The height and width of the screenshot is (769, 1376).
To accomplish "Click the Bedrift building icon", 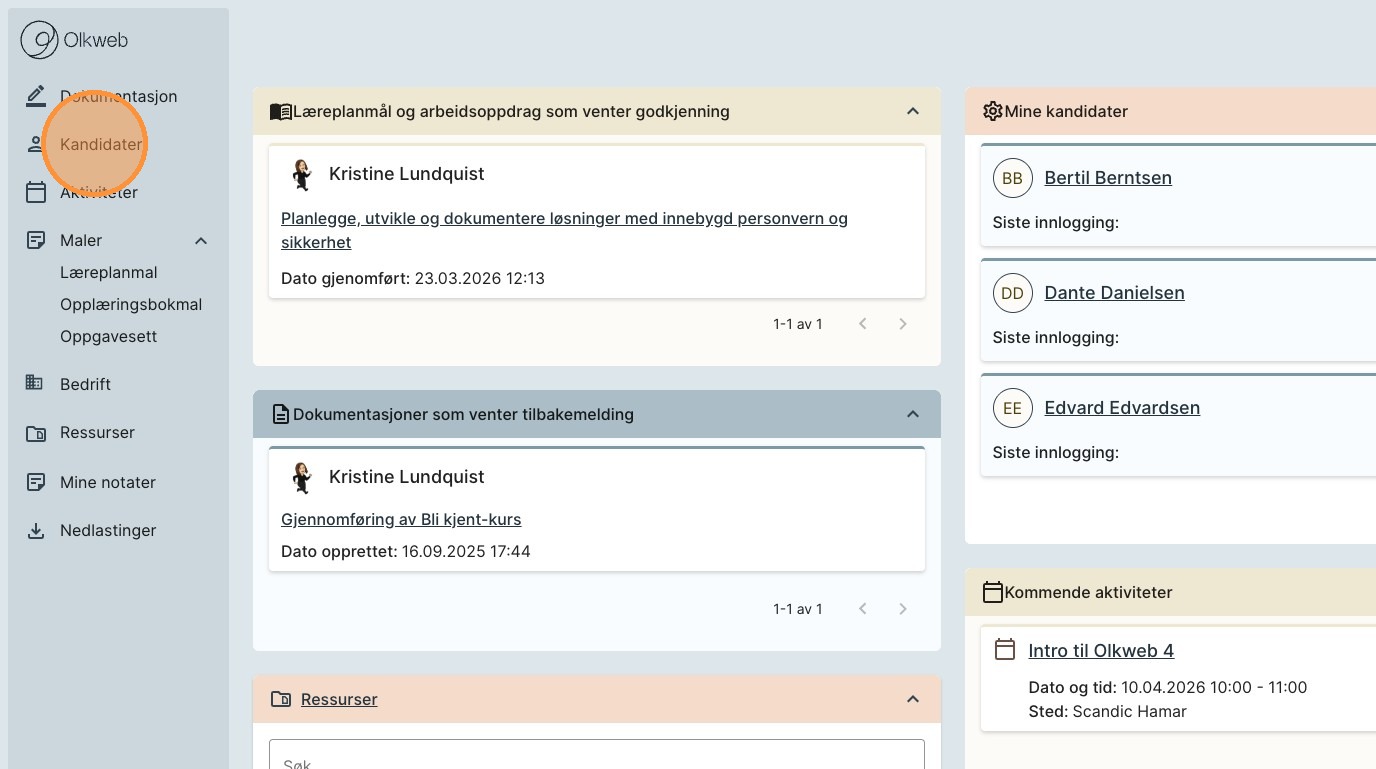I will coord(36,384).
